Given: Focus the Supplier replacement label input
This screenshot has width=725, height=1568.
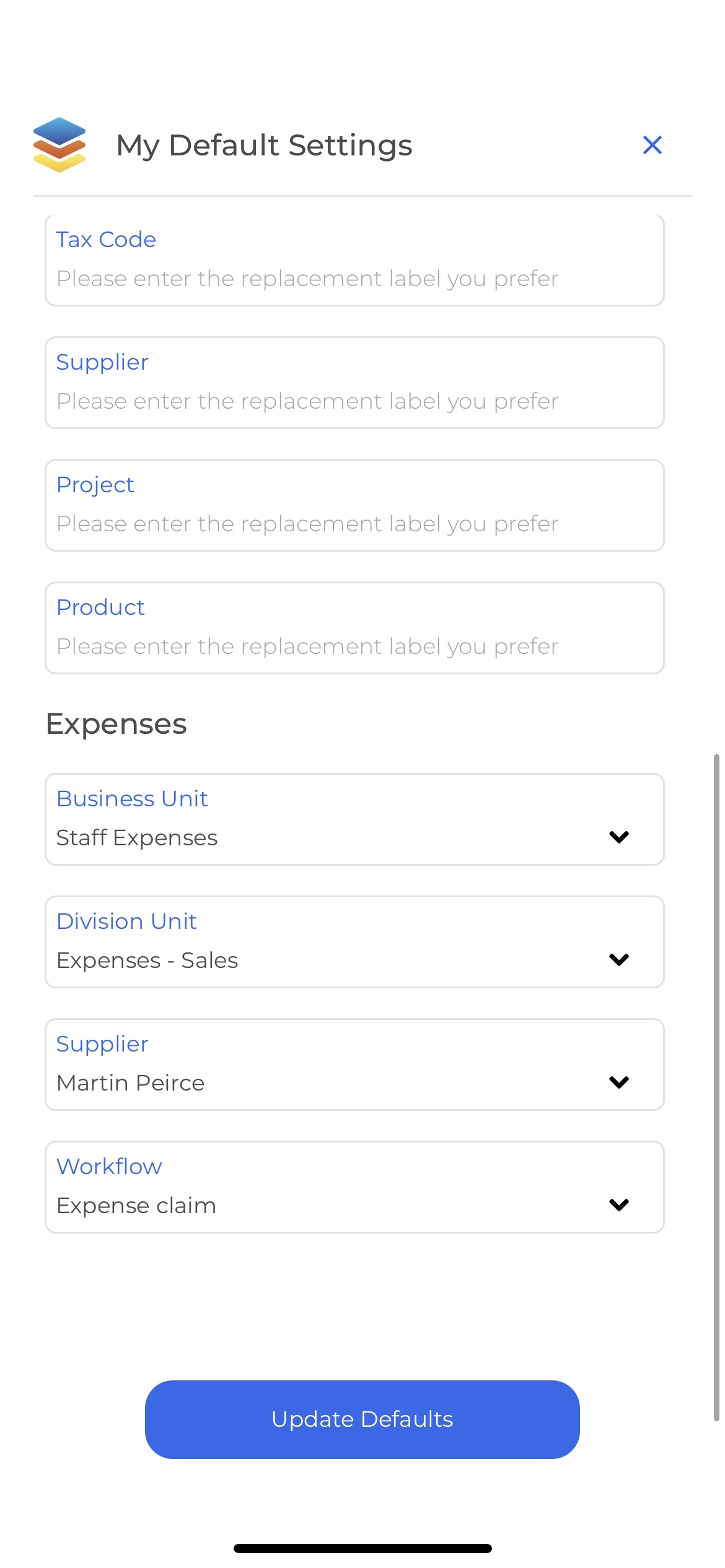Looking at the screenshot, I should [354, 383].
